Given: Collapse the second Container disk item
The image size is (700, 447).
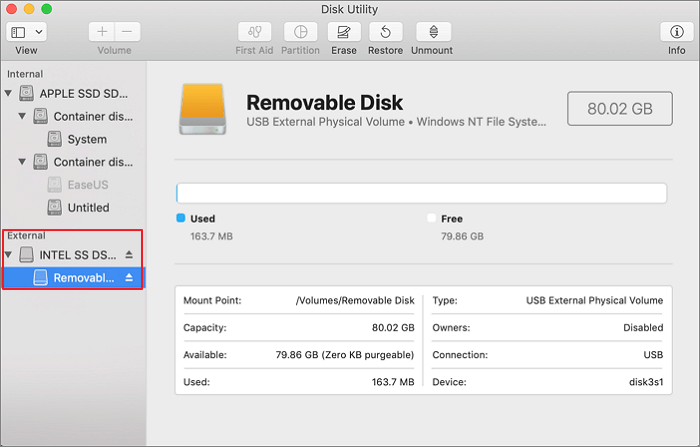Looking at the screenshot, I should tap(22, 162).
